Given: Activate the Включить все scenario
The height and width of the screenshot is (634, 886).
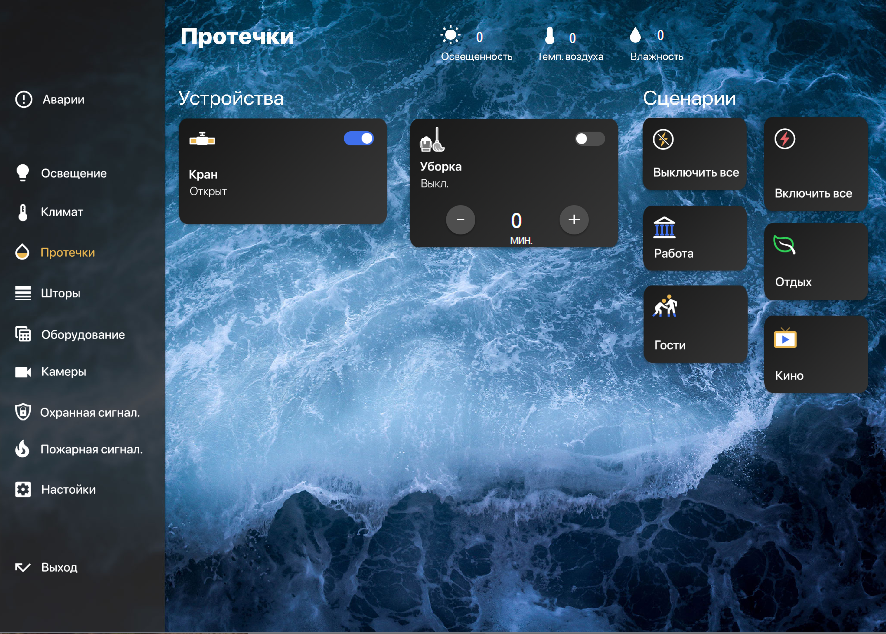Looking at the screenshot, I should pos(815,164).
